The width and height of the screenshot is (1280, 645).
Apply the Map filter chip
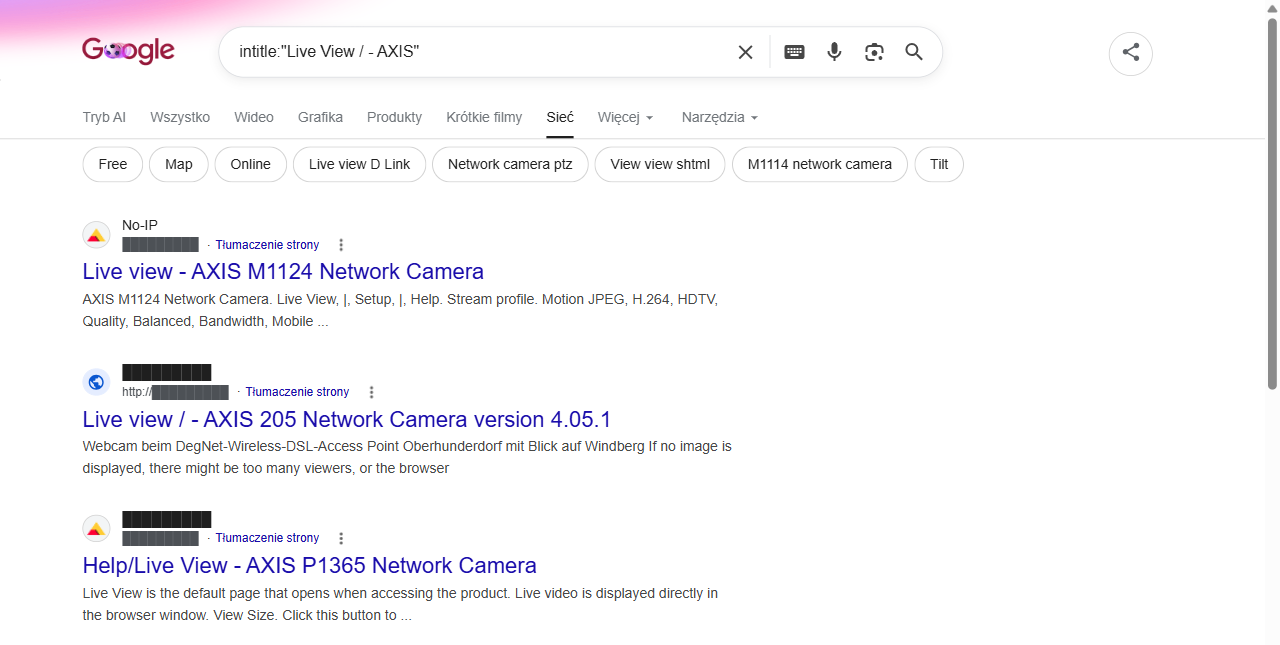pyautogui.click(x=179, y=164)
